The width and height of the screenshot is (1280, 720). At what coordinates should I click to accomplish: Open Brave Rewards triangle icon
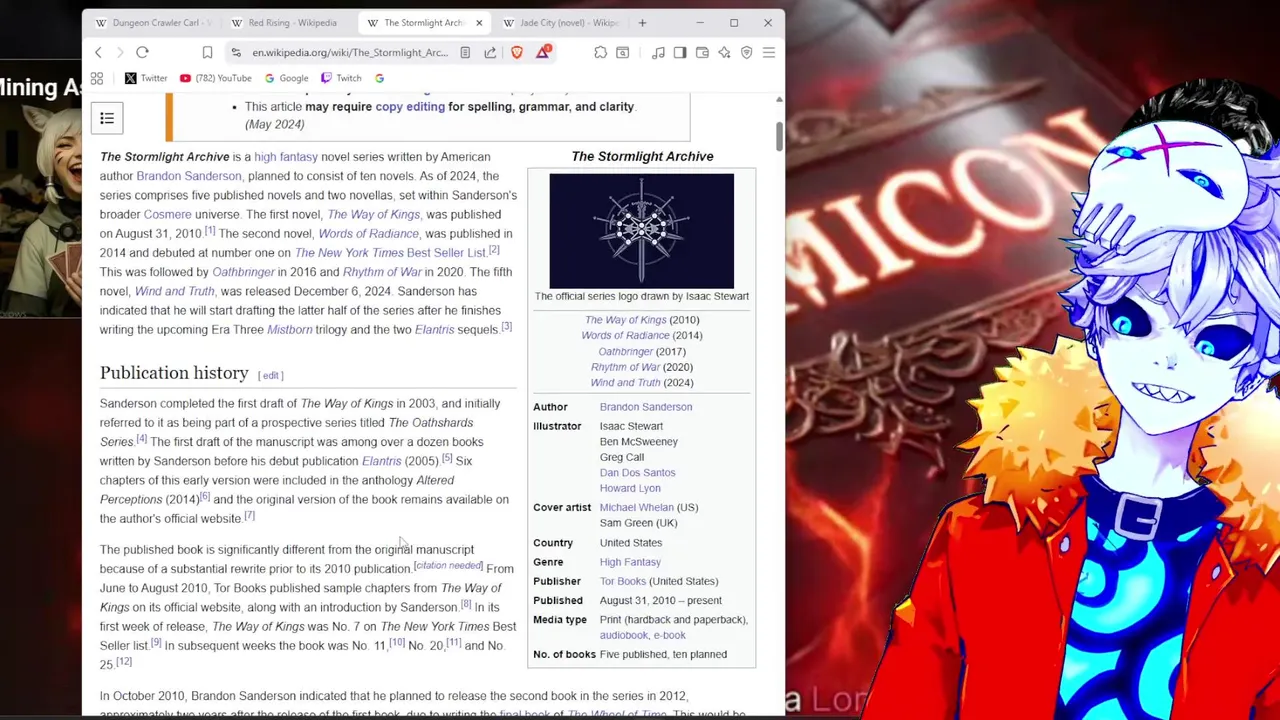(x=543, y=51)
